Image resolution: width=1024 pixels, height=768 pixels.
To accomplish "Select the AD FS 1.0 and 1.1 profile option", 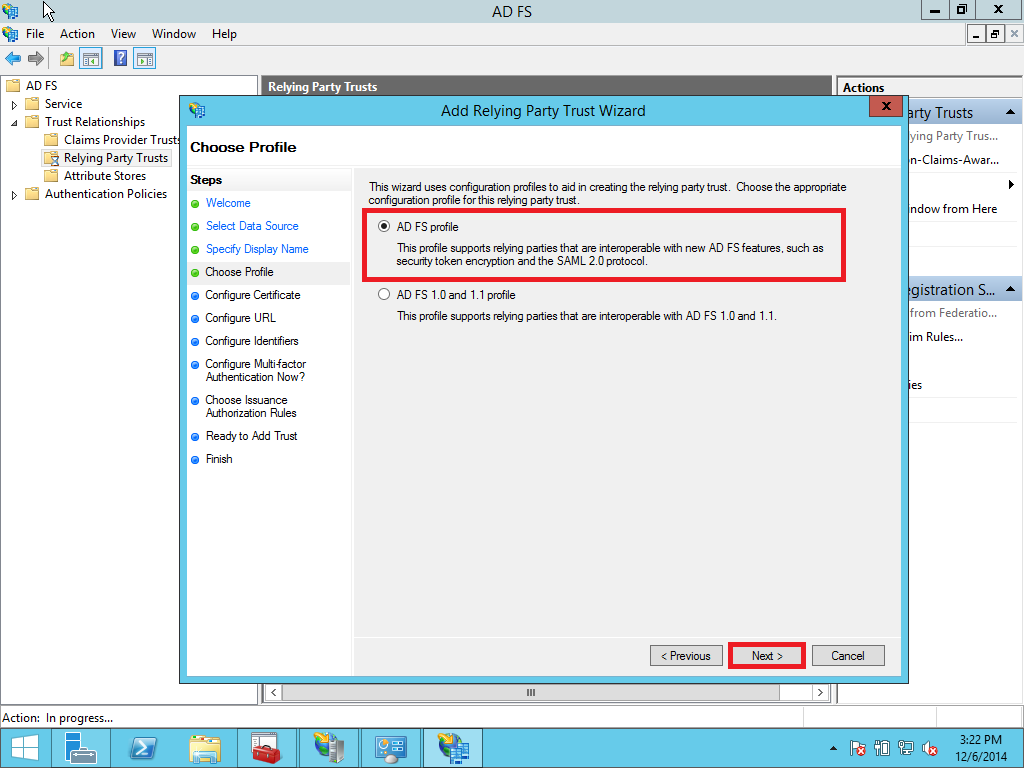I will coord(384,293).
